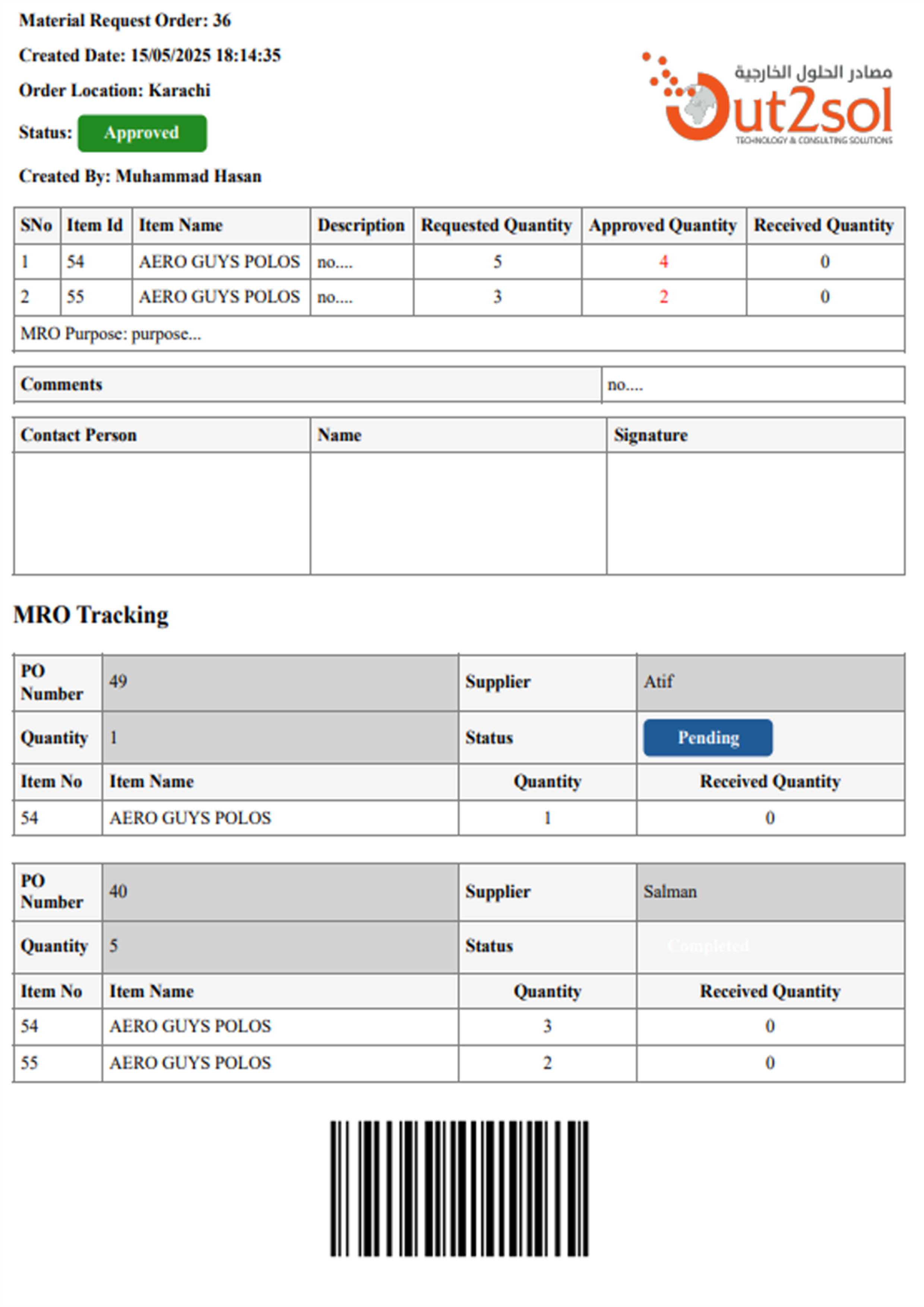Click the Contact Person column header
This screenshot has height=1307, width=924.
[162, 436]
